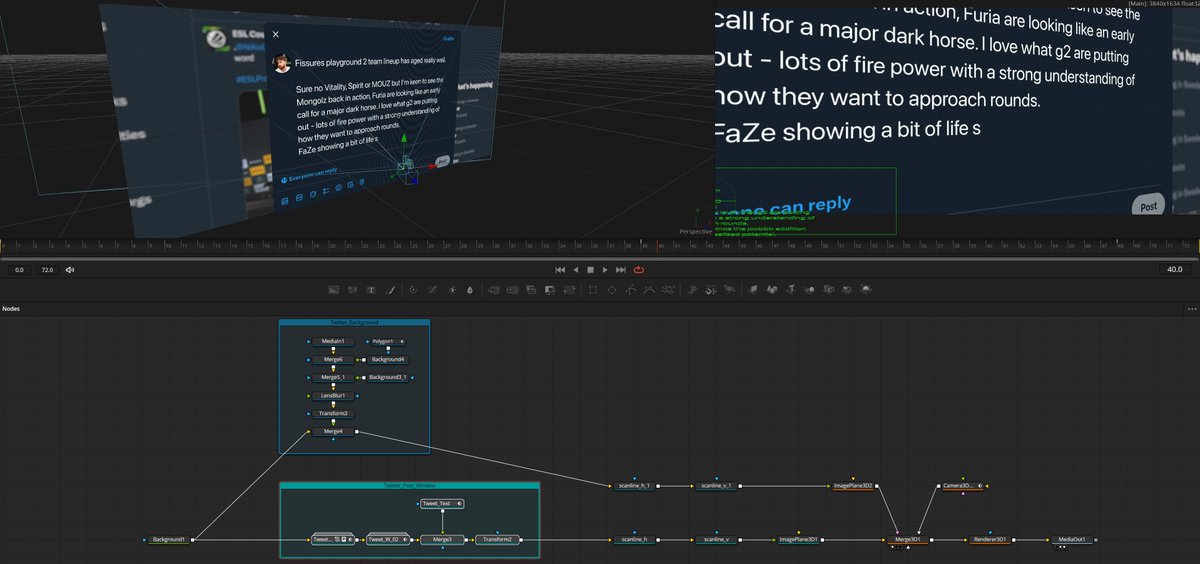Click the playhead marker on time ruler
The image size is (1200, 564).
[659, 245]
